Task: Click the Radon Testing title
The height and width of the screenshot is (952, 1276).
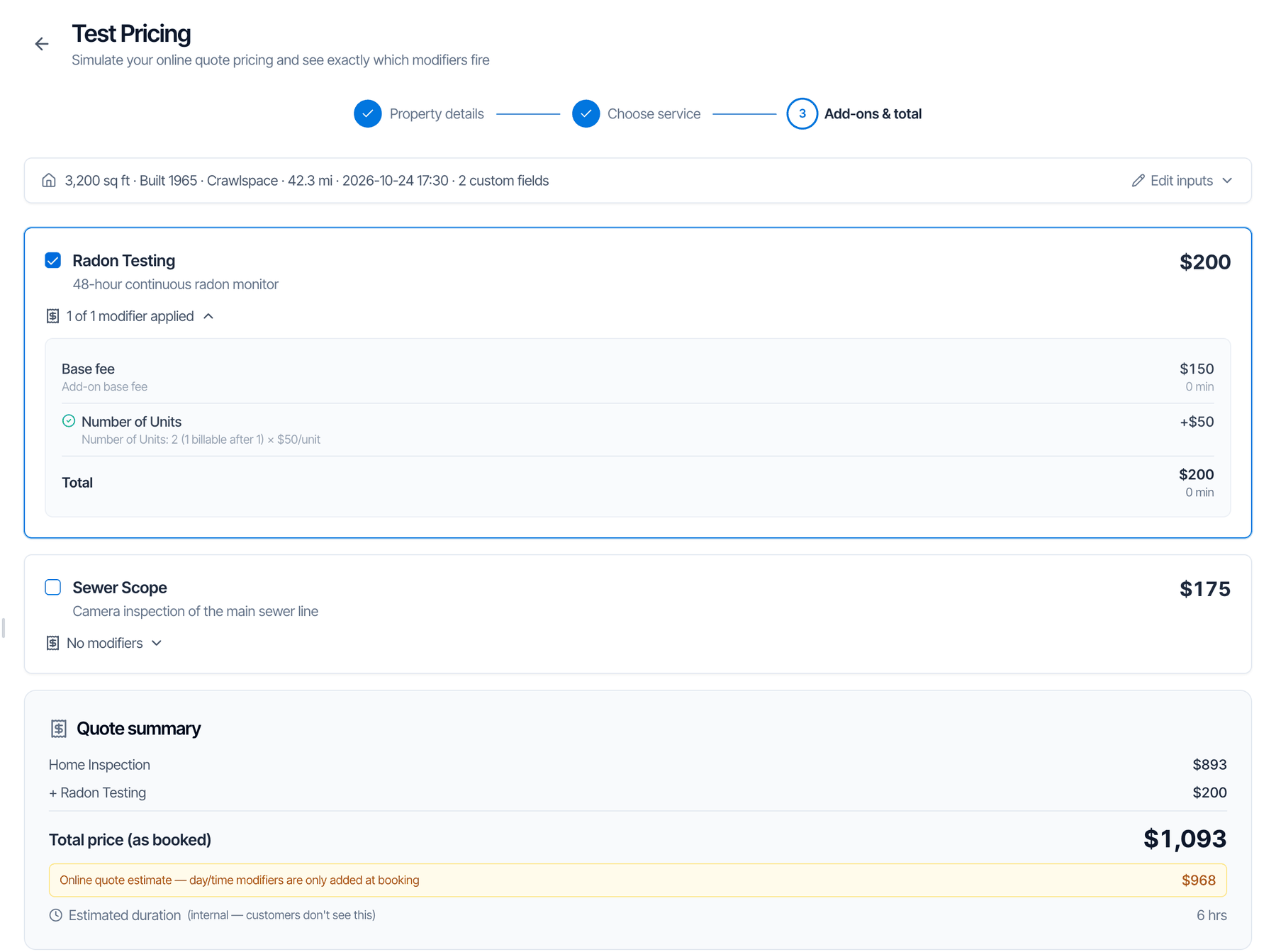Action: (x=124, y=261)
